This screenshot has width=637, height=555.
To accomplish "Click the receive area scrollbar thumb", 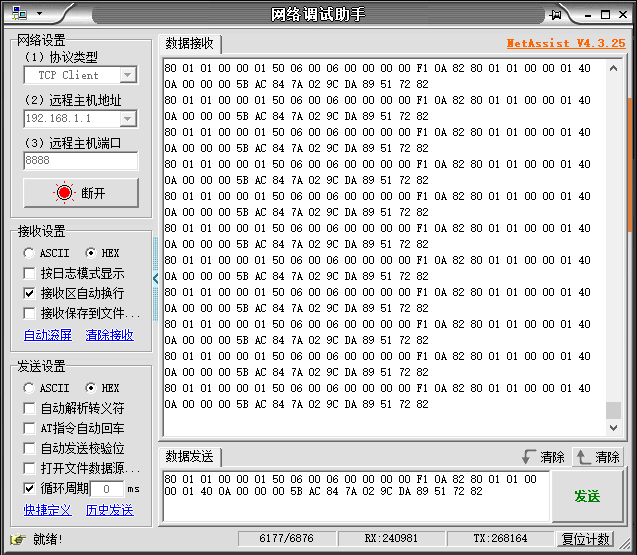I will coord(613,410).
